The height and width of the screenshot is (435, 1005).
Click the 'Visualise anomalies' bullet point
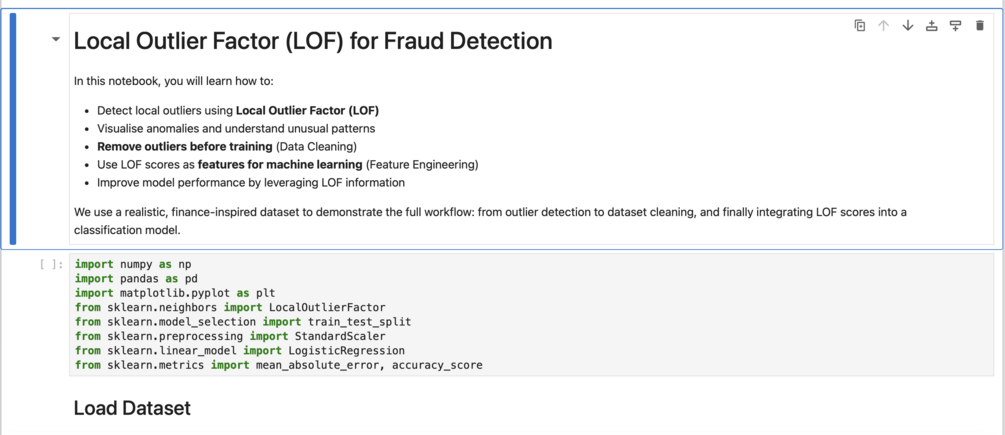(x=236, y=128)
